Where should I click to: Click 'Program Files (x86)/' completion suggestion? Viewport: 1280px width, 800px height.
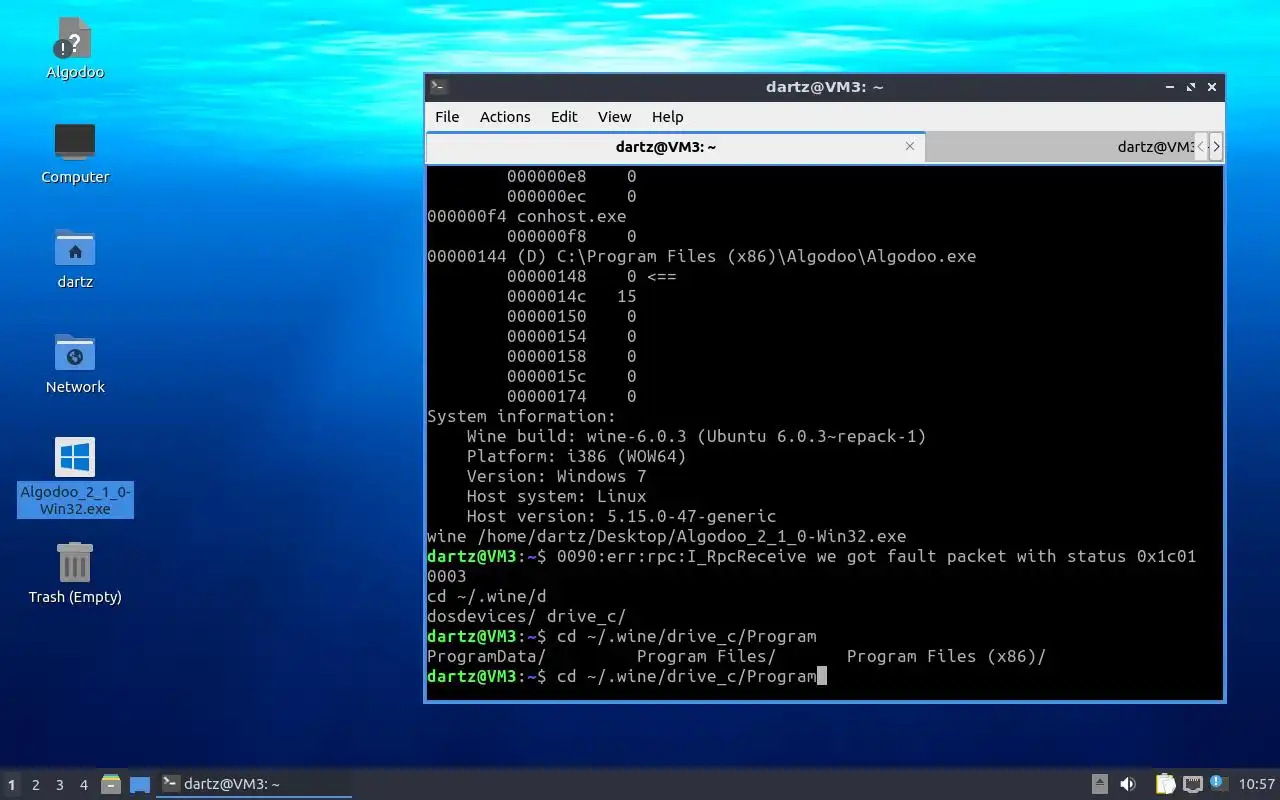point(946,656)
